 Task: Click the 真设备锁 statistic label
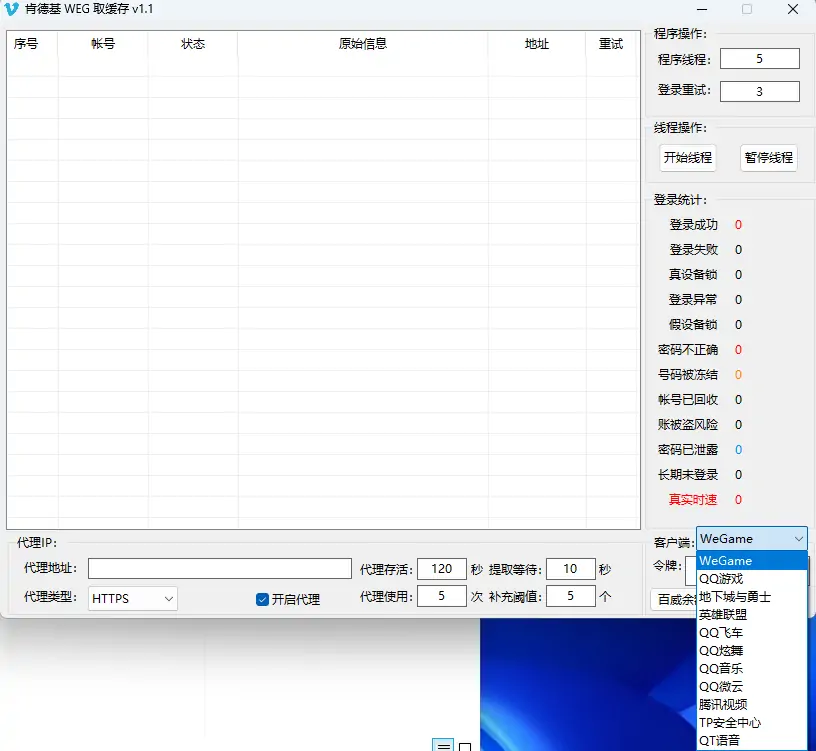(x=693, y=275)
